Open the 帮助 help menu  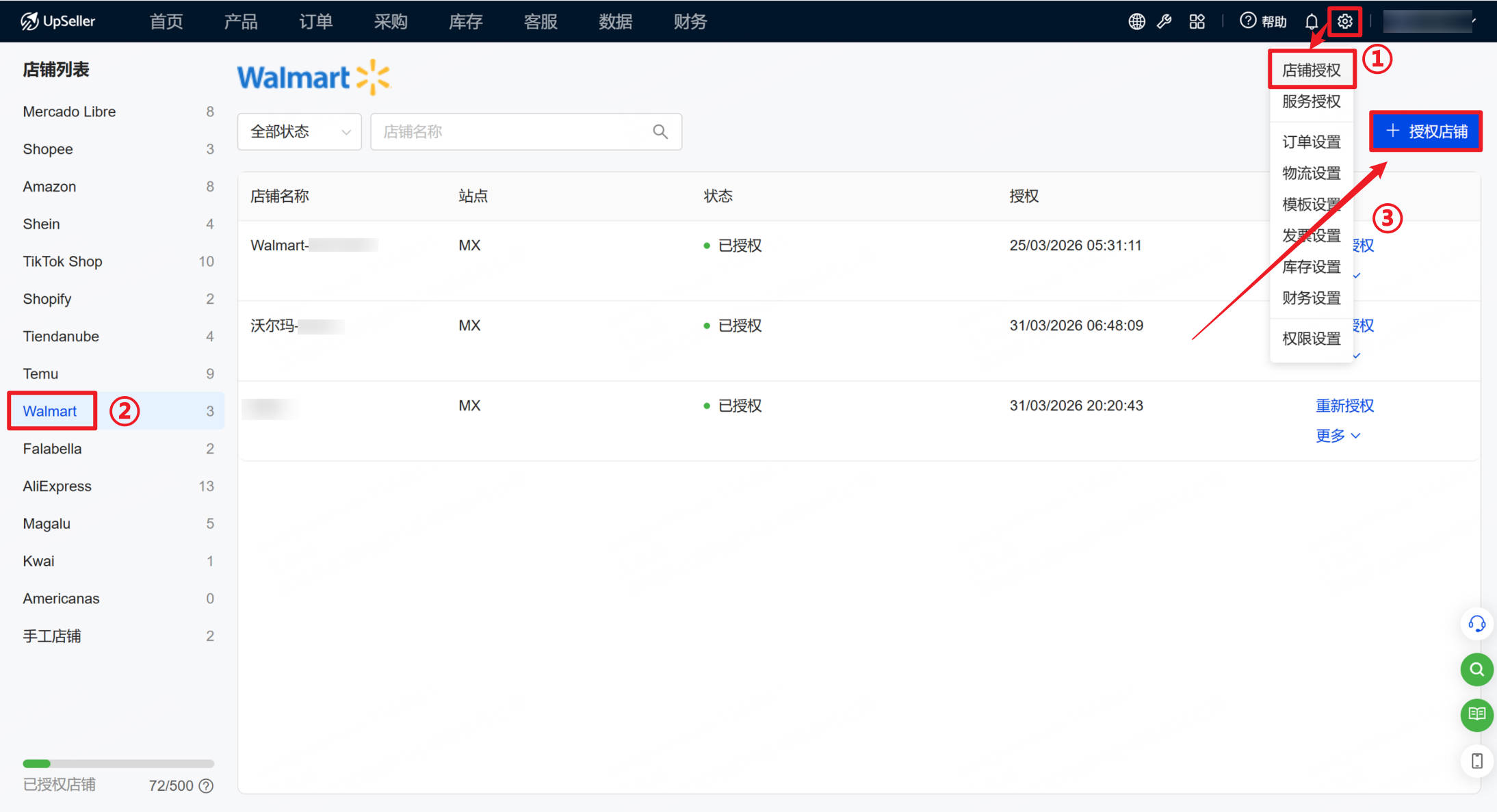pyautogui.click(x=1262, y=21)
